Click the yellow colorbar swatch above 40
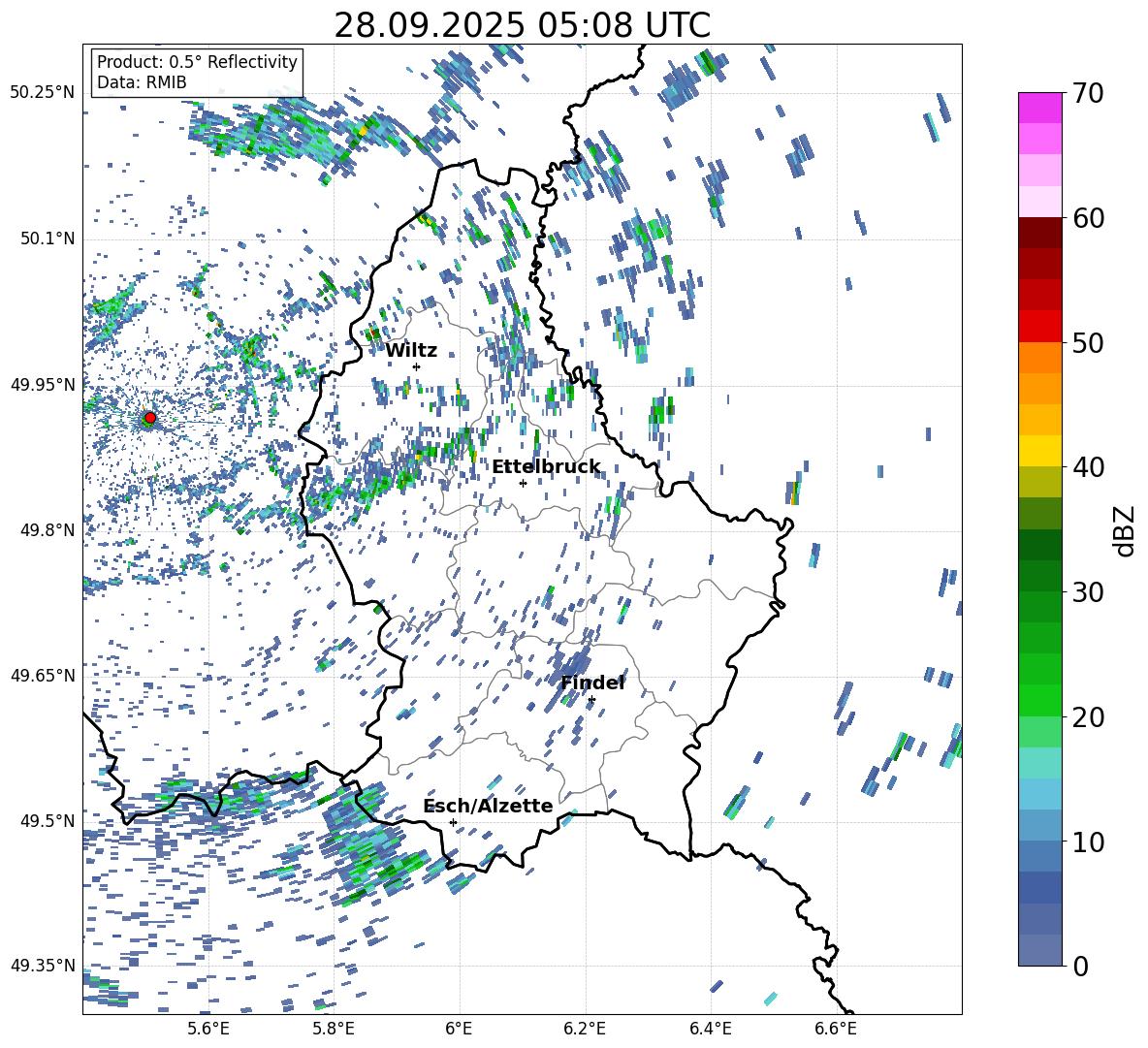Image resolution: width=1148 pixels, height=1048 pixels. pyautogui.click(x=1040, y=451)
